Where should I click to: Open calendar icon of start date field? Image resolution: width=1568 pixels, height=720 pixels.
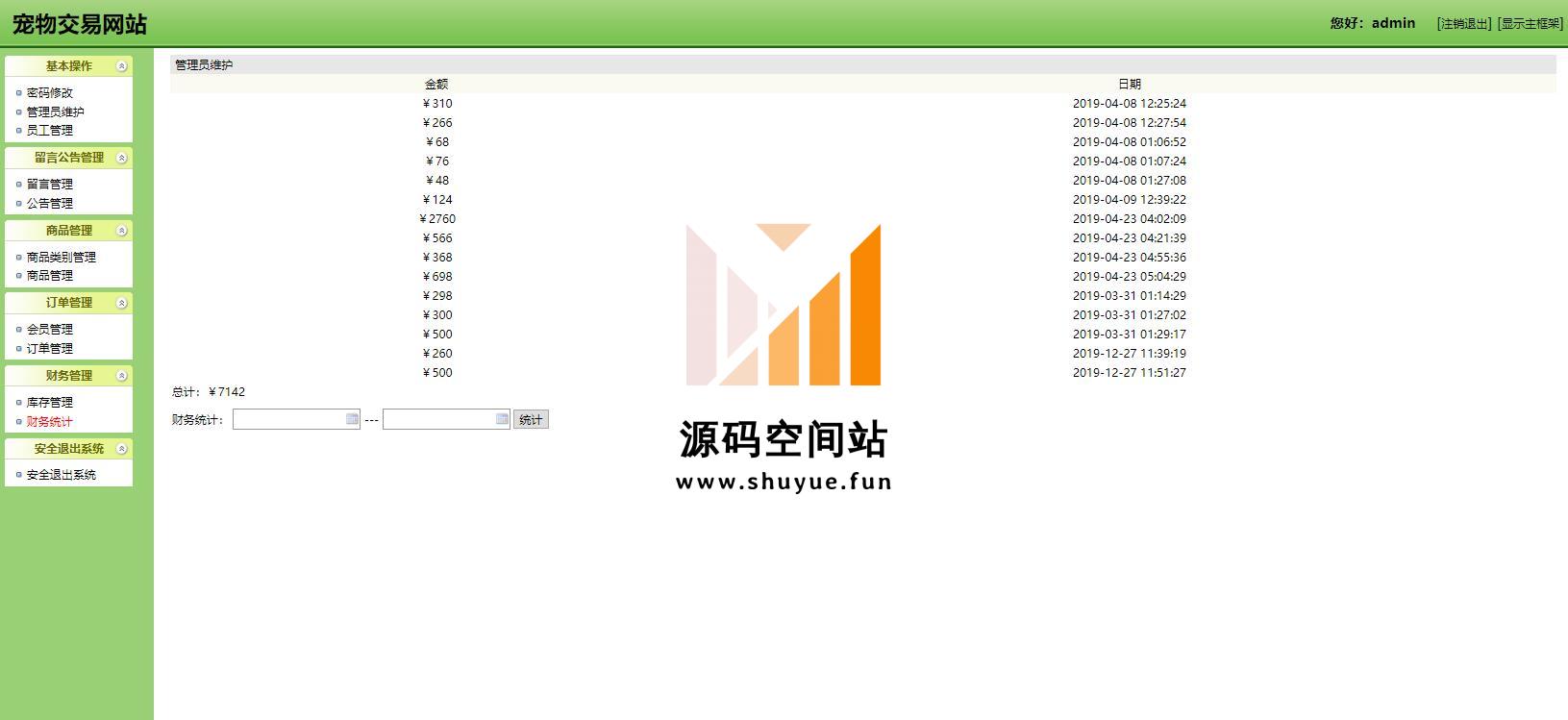[x=352, y=419]
